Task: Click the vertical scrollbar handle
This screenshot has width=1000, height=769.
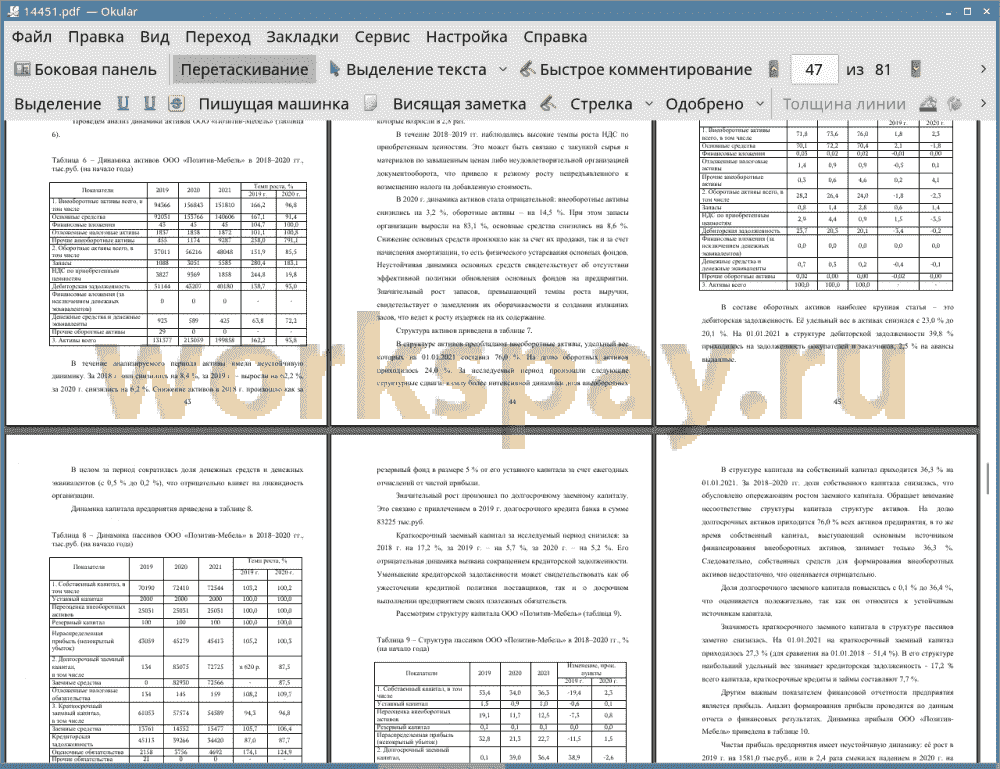Action: pos(989,478)
